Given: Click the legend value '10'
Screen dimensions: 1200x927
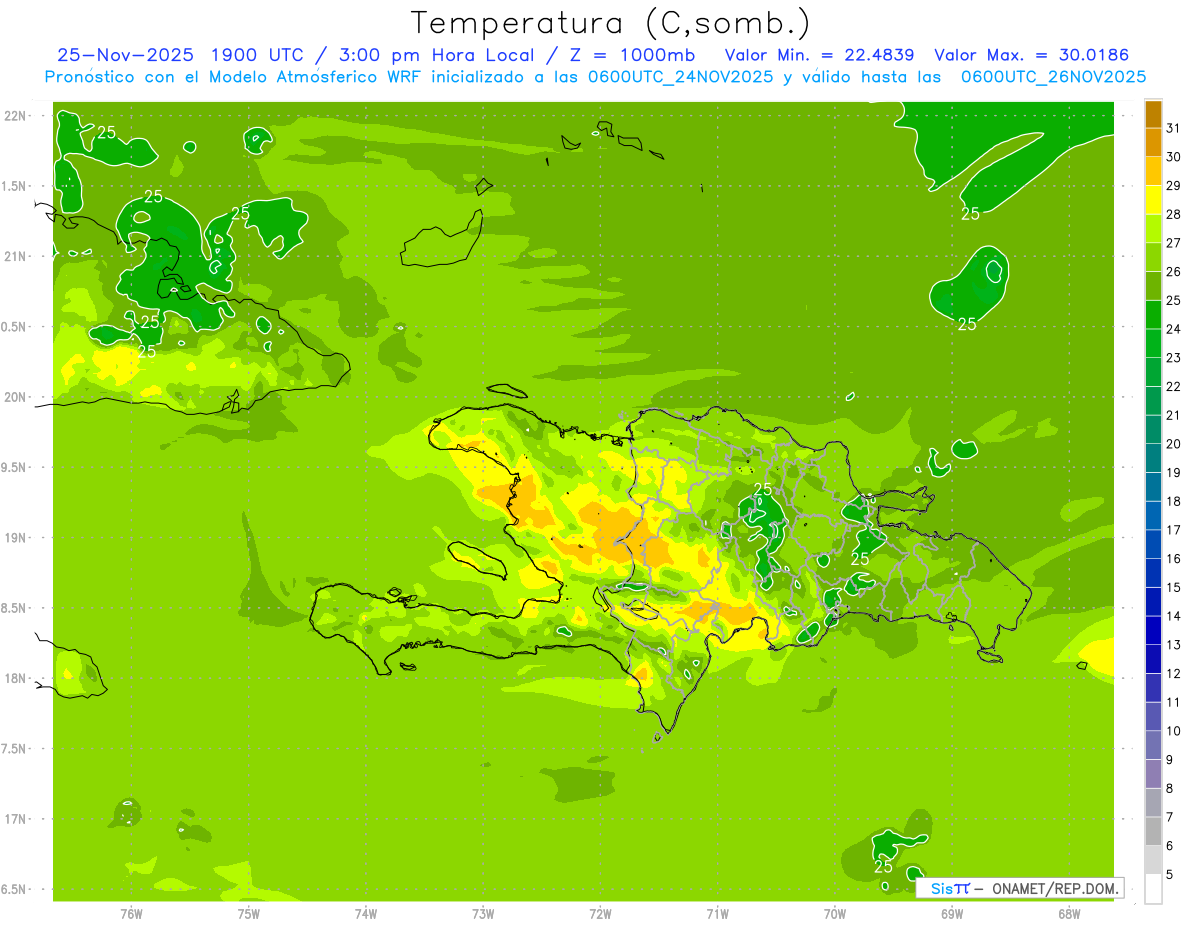Looking at the screenshot, I should (x=1174, y=731).
